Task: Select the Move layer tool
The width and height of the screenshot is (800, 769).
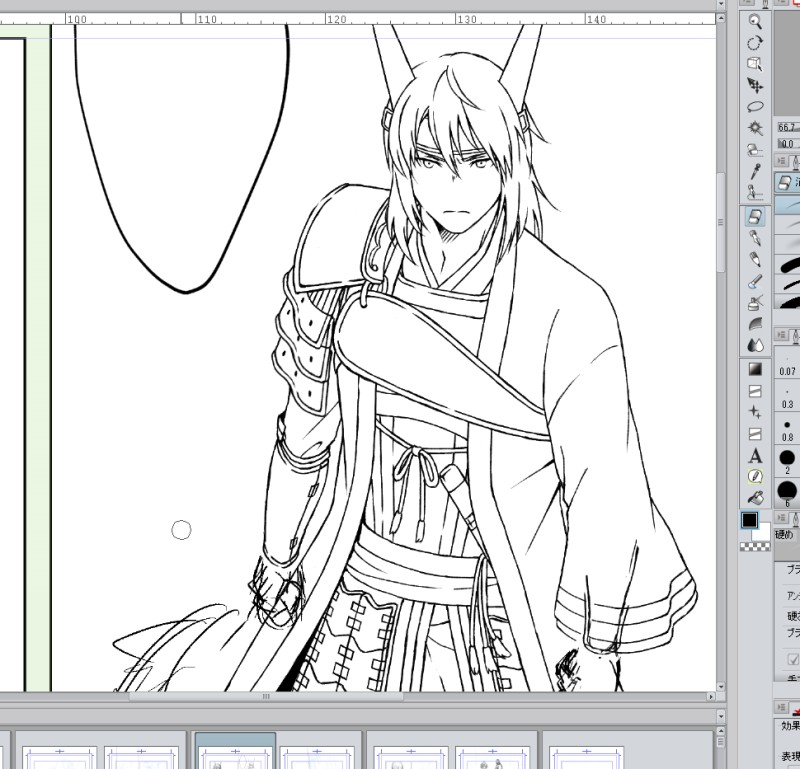Action: click(755, 85)
